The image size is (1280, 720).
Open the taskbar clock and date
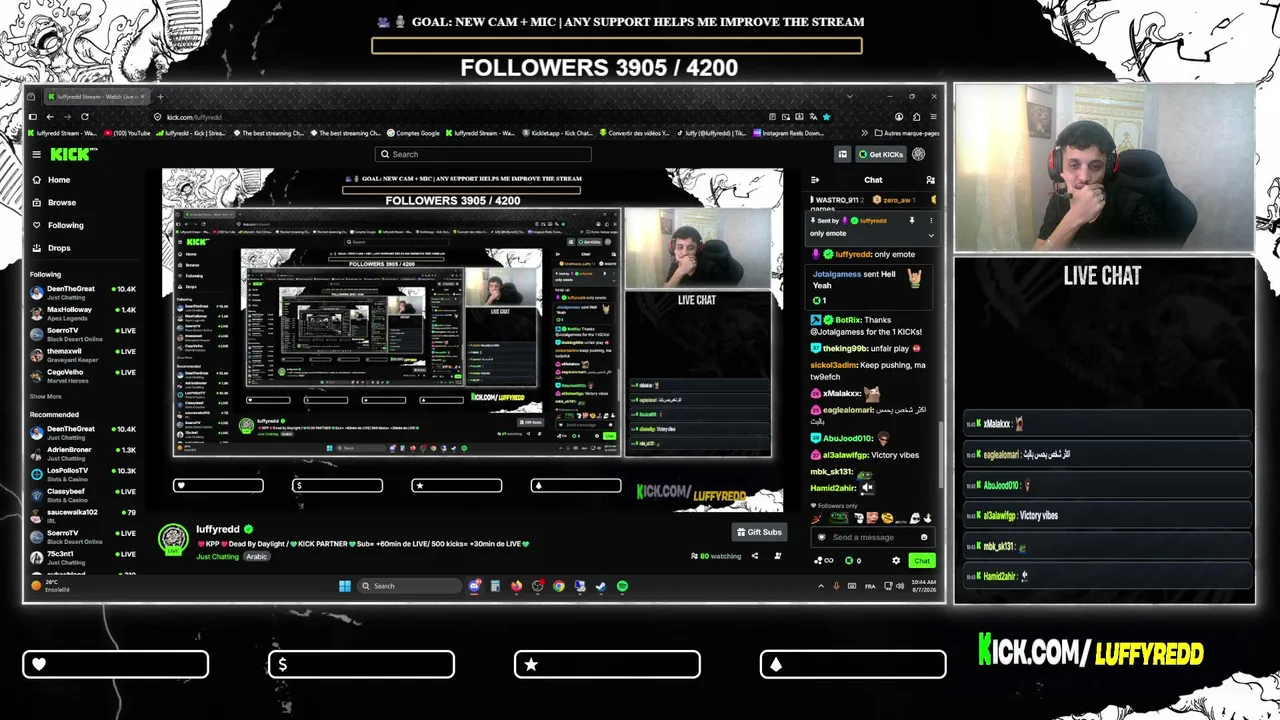click(x=924, y=586)
